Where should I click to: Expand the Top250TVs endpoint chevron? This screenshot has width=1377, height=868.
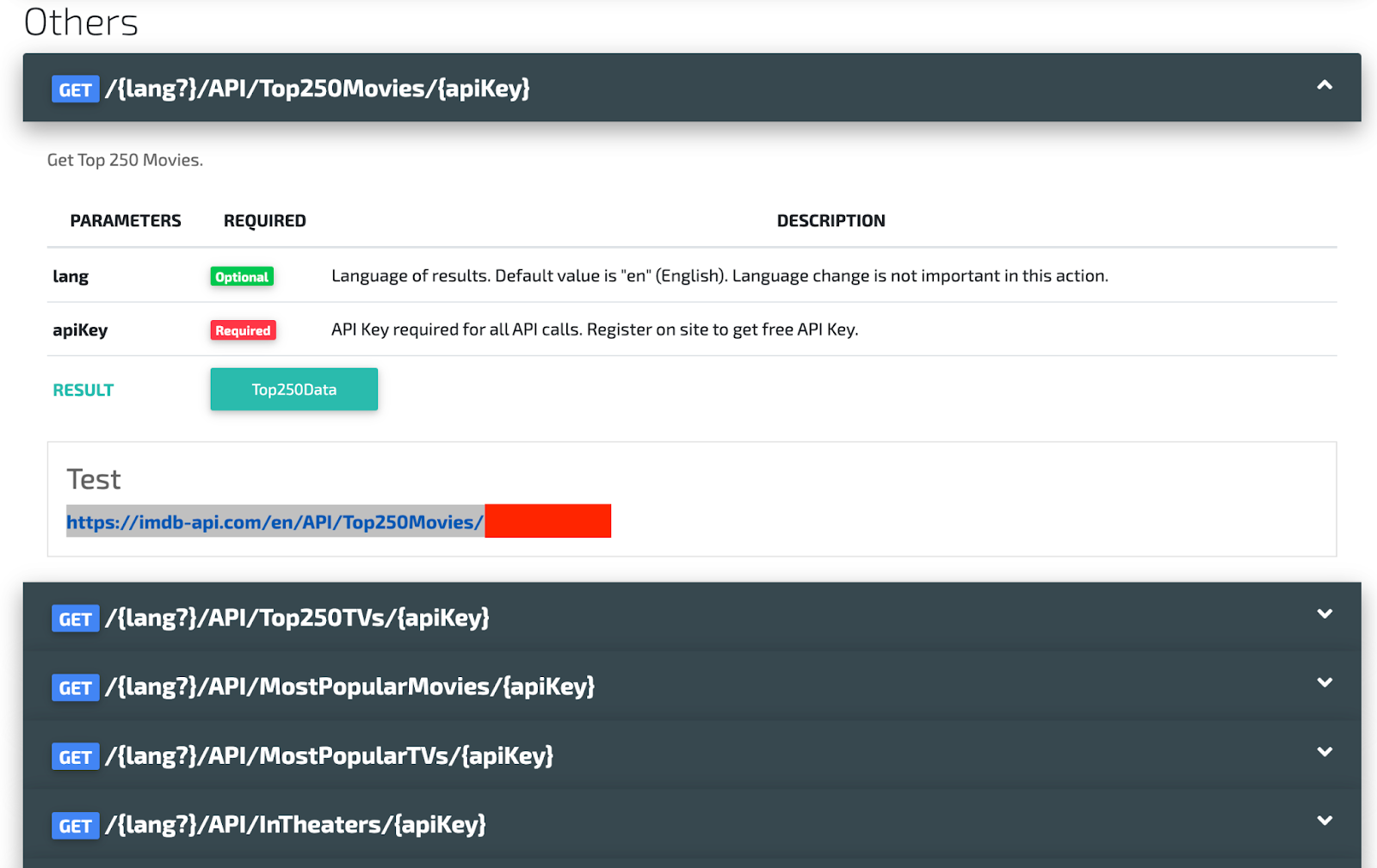coord(1325,614)
